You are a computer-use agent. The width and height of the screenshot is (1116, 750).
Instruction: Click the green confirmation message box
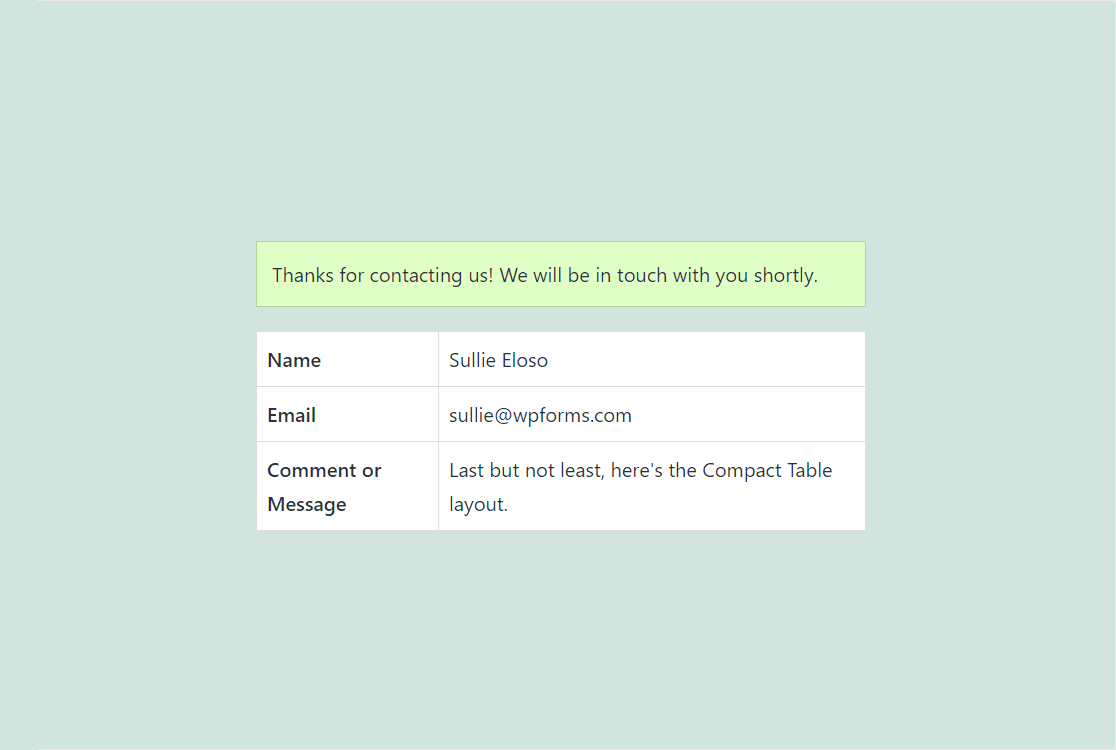click(x=561, y=274)
